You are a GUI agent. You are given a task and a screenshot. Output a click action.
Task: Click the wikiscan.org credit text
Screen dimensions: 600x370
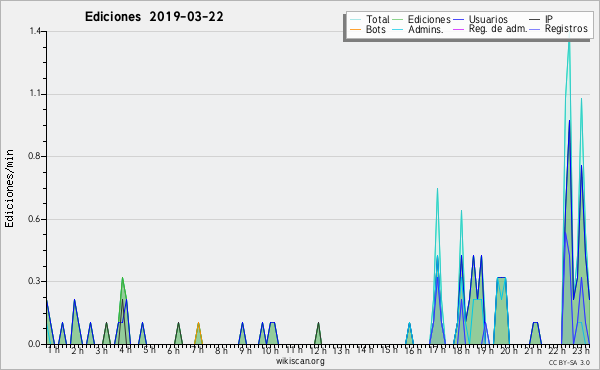coord(300,361)
